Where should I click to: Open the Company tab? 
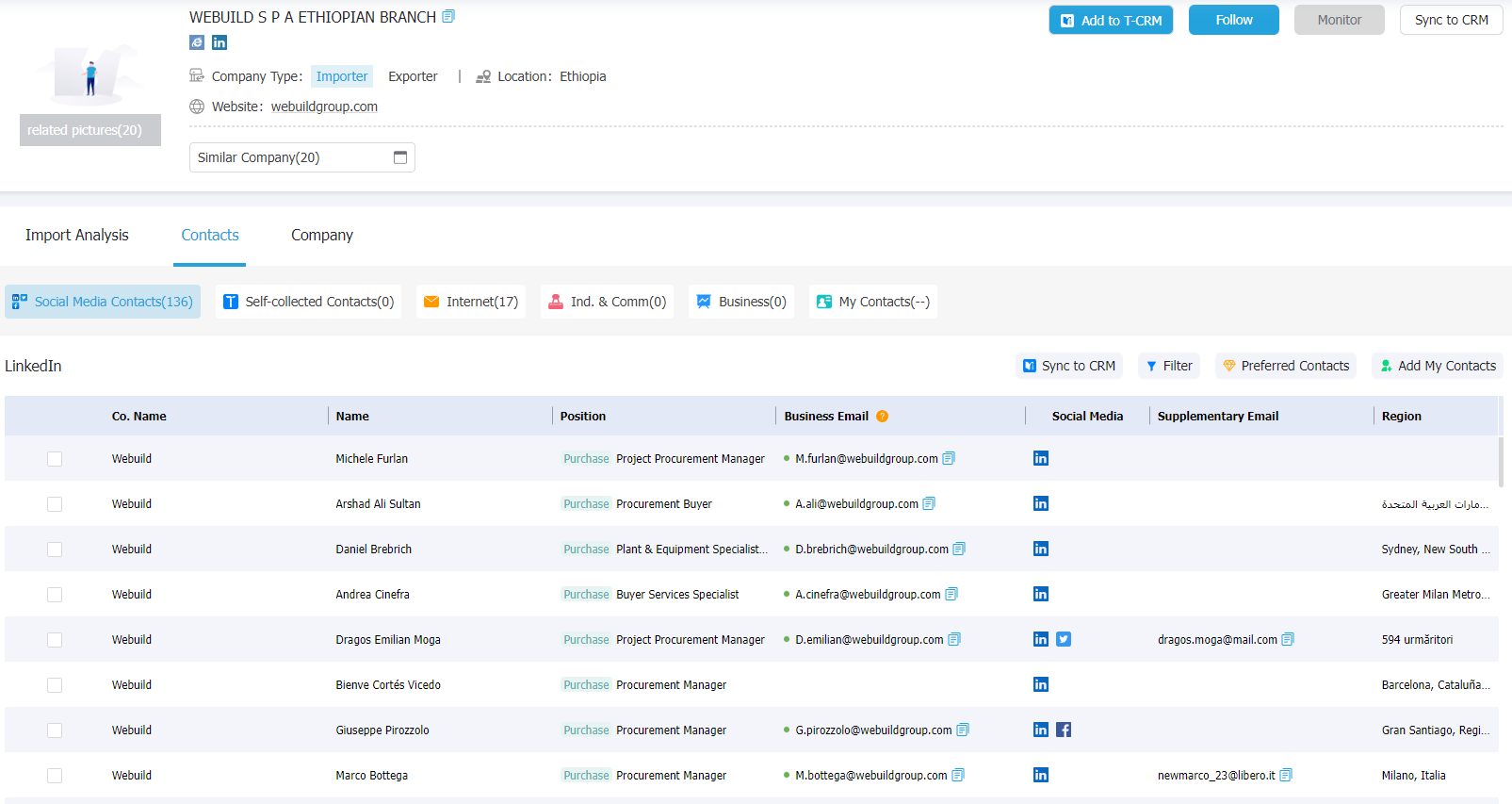[x=322, y=235]
